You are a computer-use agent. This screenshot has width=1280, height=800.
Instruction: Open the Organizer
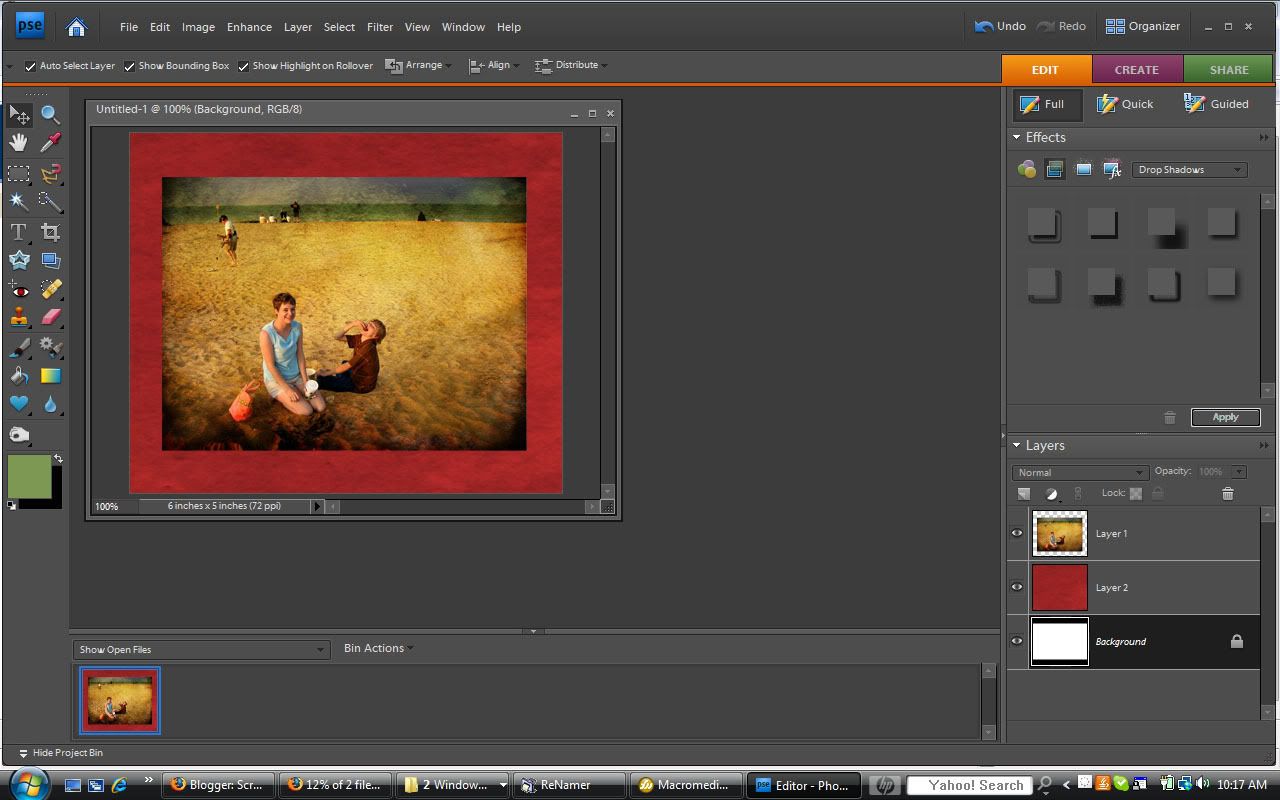pos(1143,26)
